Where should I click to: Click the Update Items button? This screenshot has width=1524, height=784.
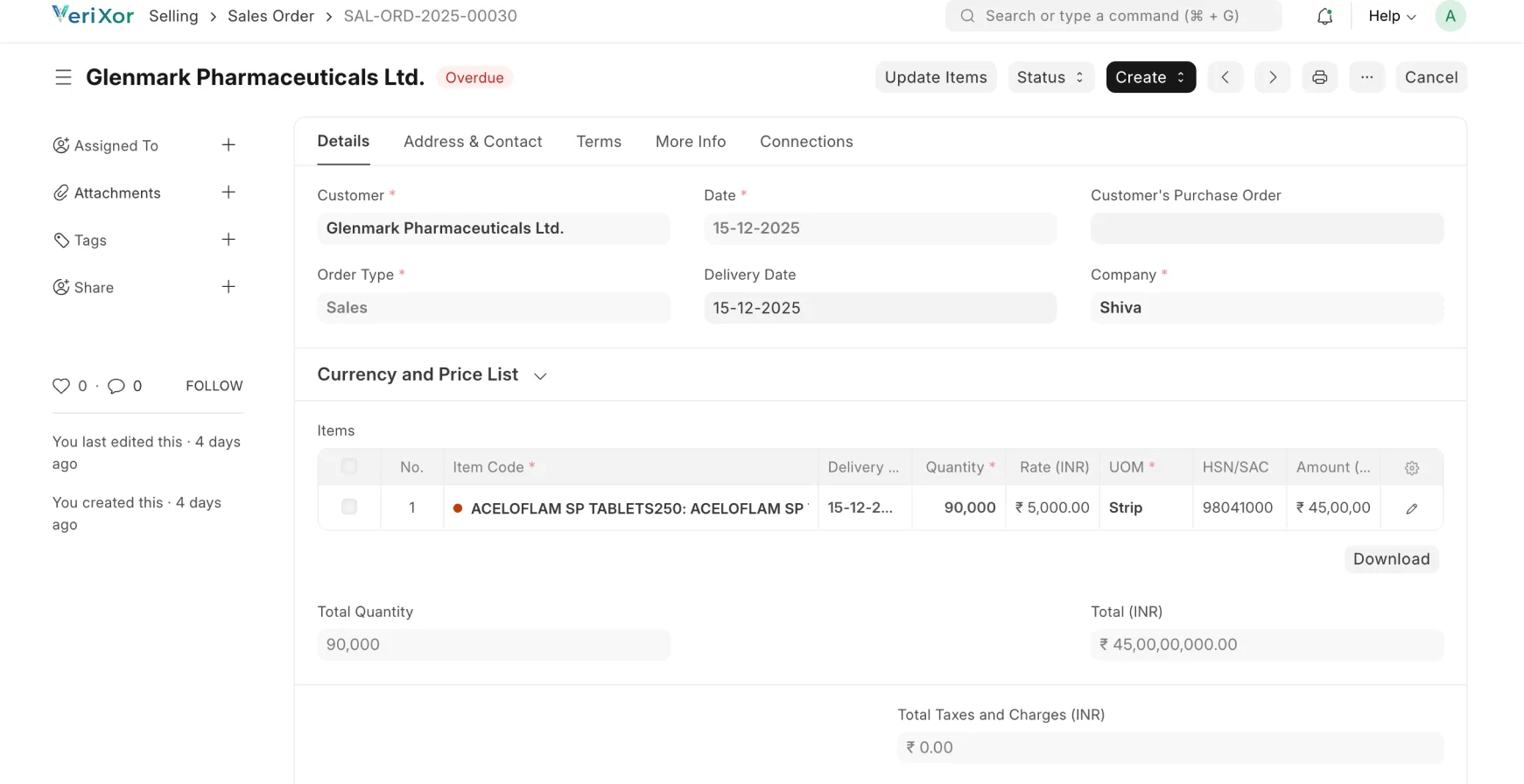pyautogui.click(x=935, y=77)
